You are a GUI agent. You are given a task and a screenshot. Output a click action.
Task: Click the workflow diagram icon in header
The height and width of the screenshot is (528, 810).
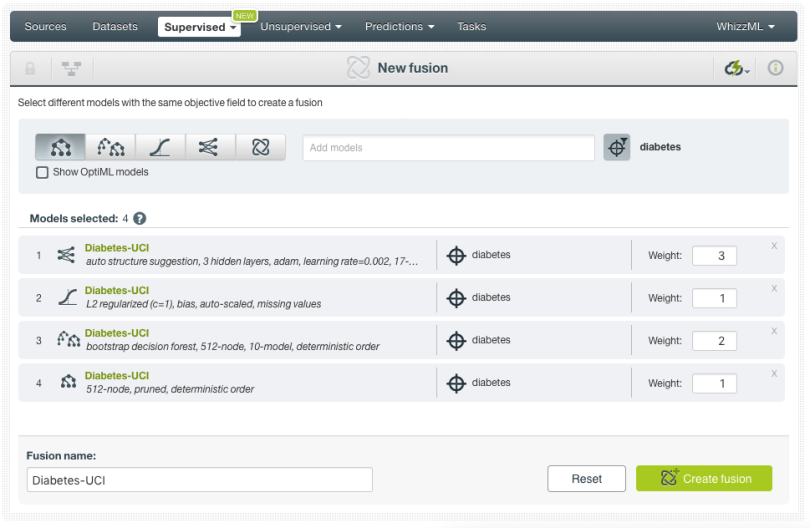[x=71, y=68]
